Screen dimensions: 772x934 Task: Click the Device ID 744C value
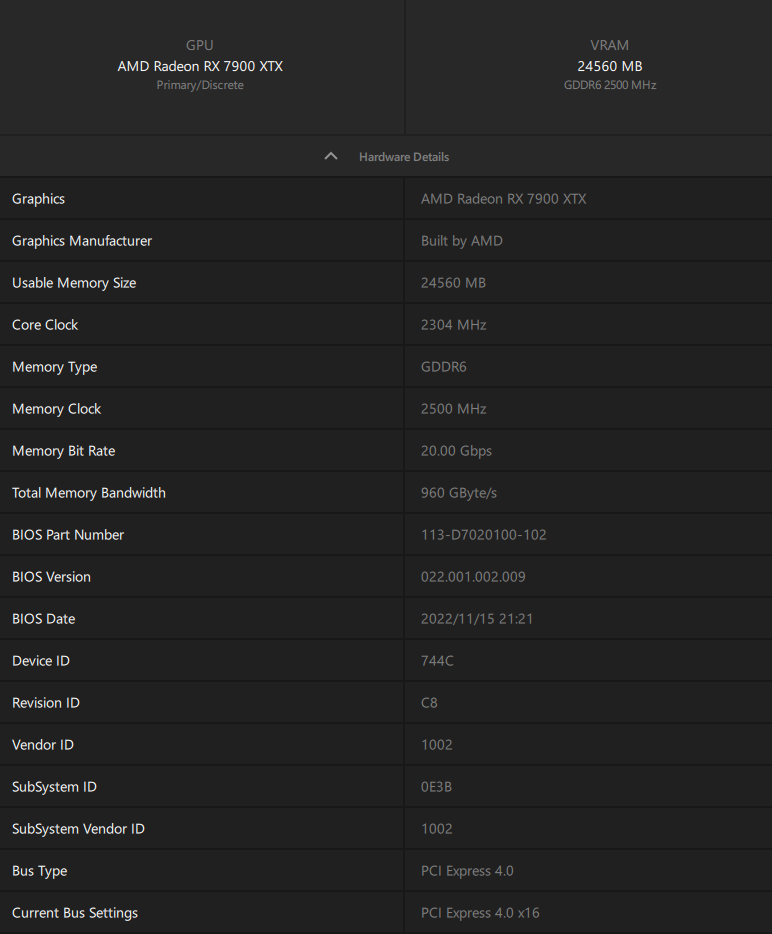(437, 661)
